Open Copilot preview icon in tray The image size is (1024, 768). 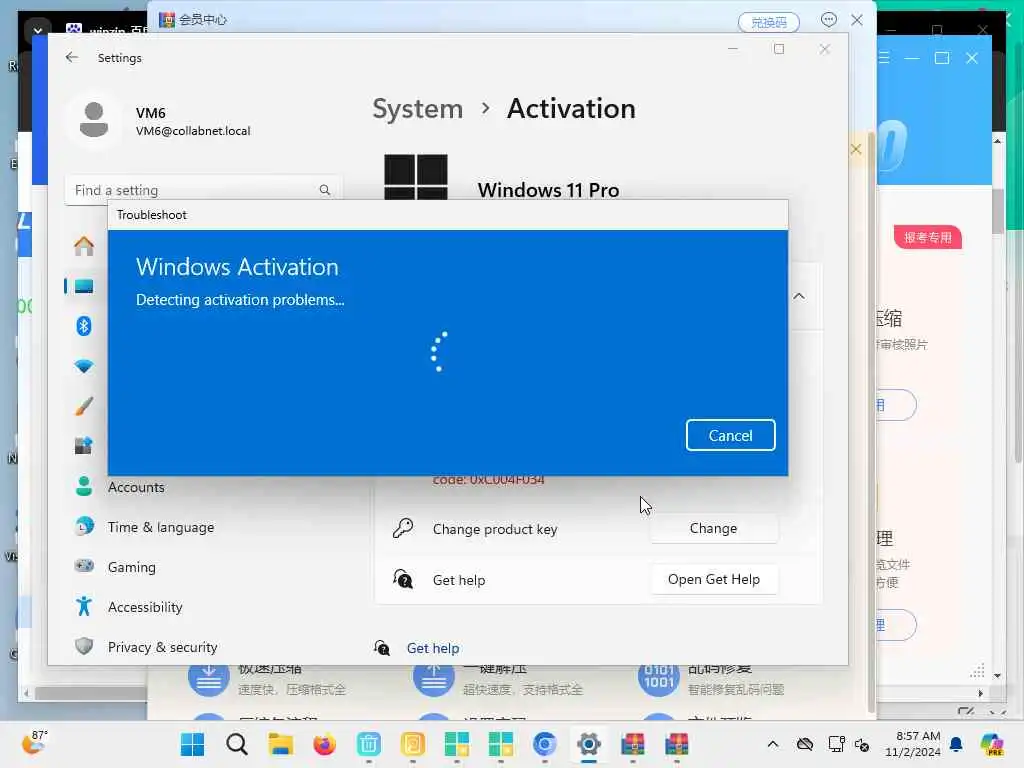(x=992, y=744)
